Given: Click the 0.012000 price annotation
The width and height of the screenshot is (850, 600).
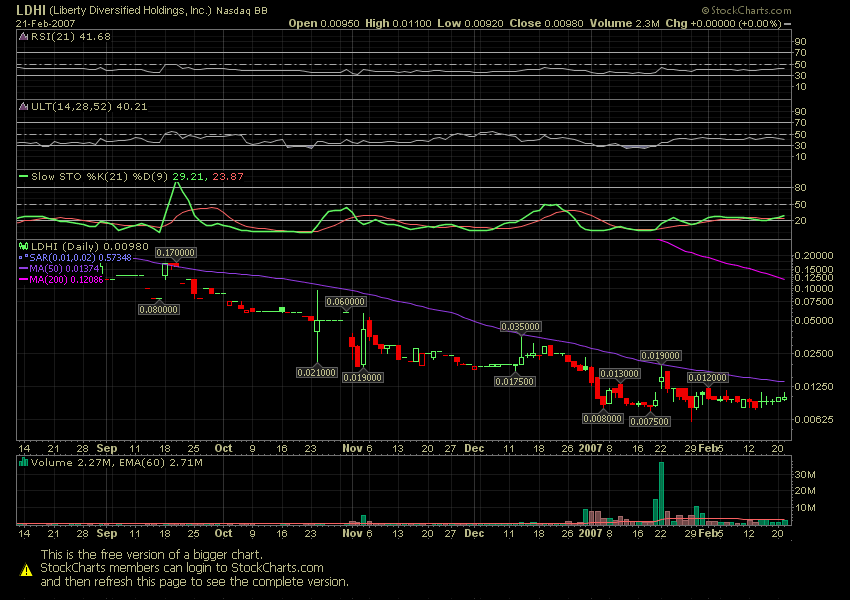Looking at the screenshot, I should pyautogui.click(x=707, y=377).
